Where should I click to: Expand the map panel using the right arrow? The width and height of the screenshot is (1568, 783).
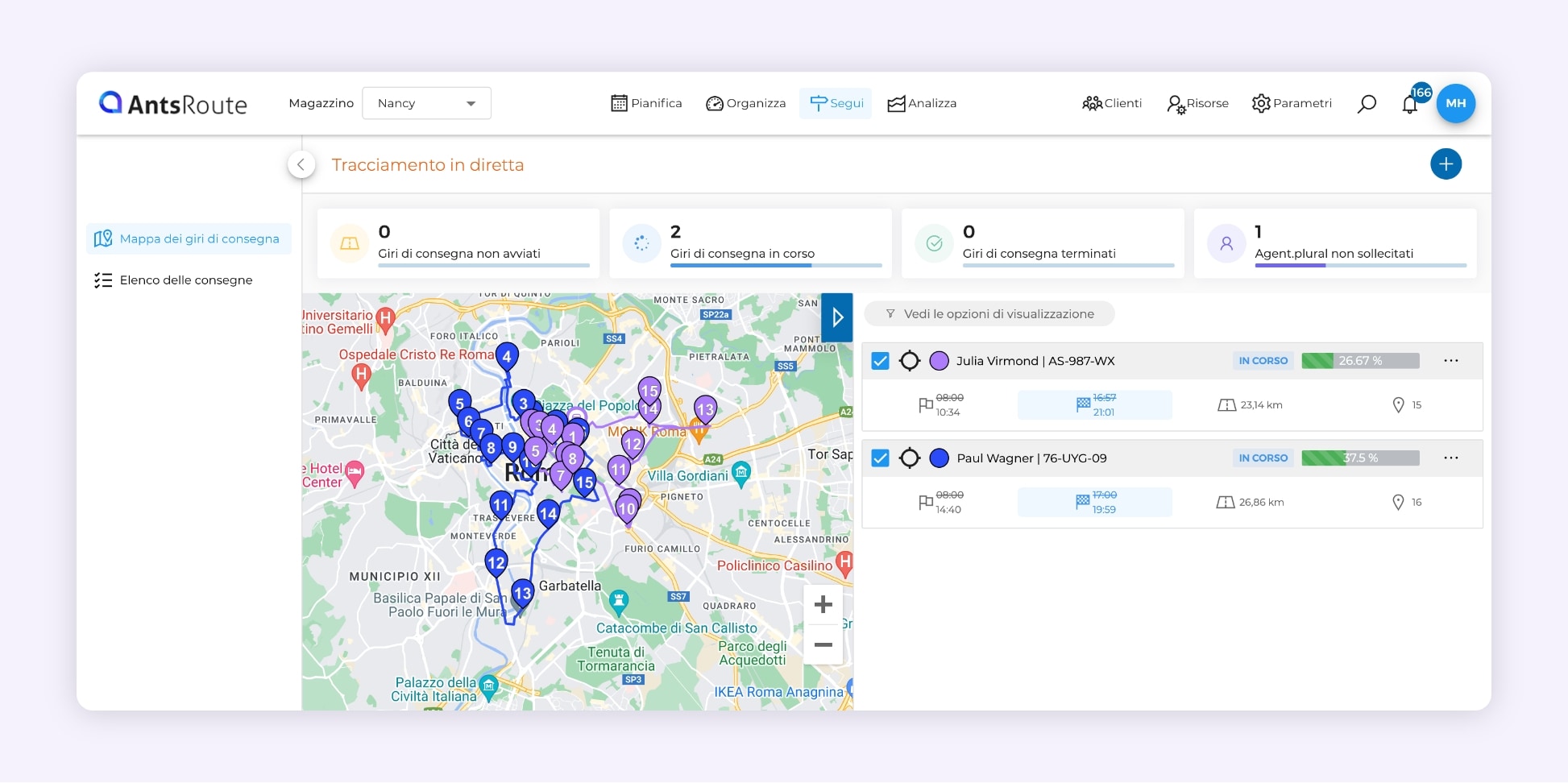[x=836, y=317]
